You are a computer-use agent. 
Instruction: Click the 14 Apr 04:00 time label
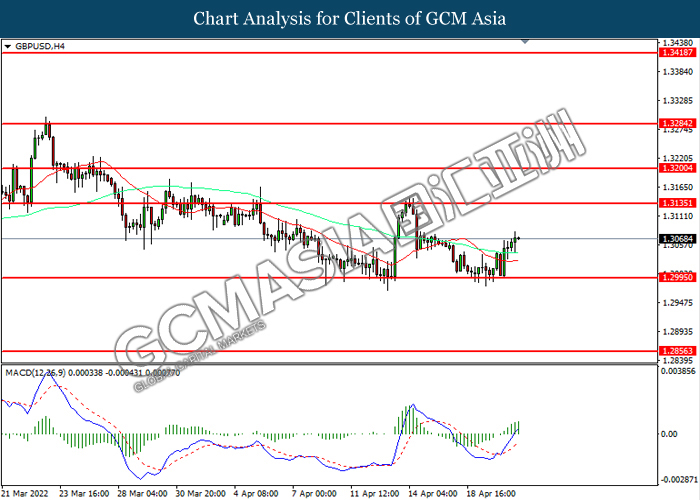click(x=433, y=493)
